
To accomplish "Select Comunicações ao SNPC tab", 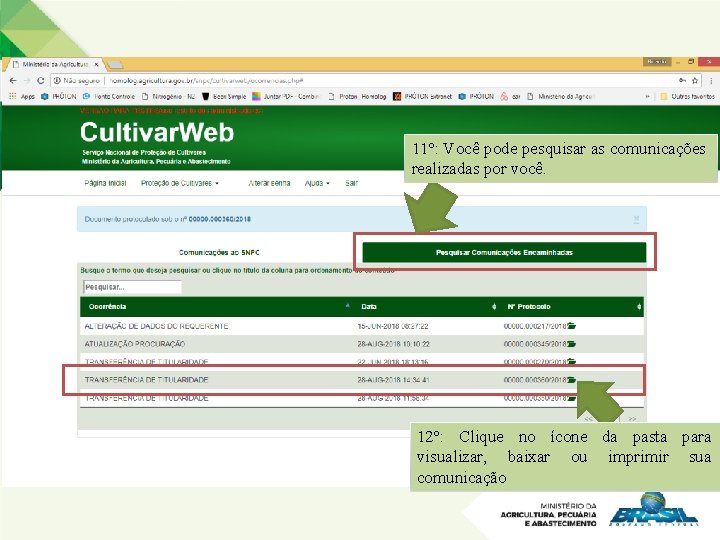I will pyautogui.click(x=219, y=253).
